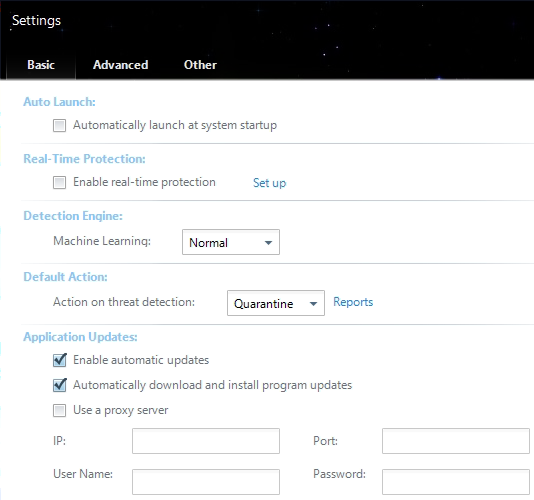Expand the threat detection action dropdown
534x500 pixels.
[276, 303]
